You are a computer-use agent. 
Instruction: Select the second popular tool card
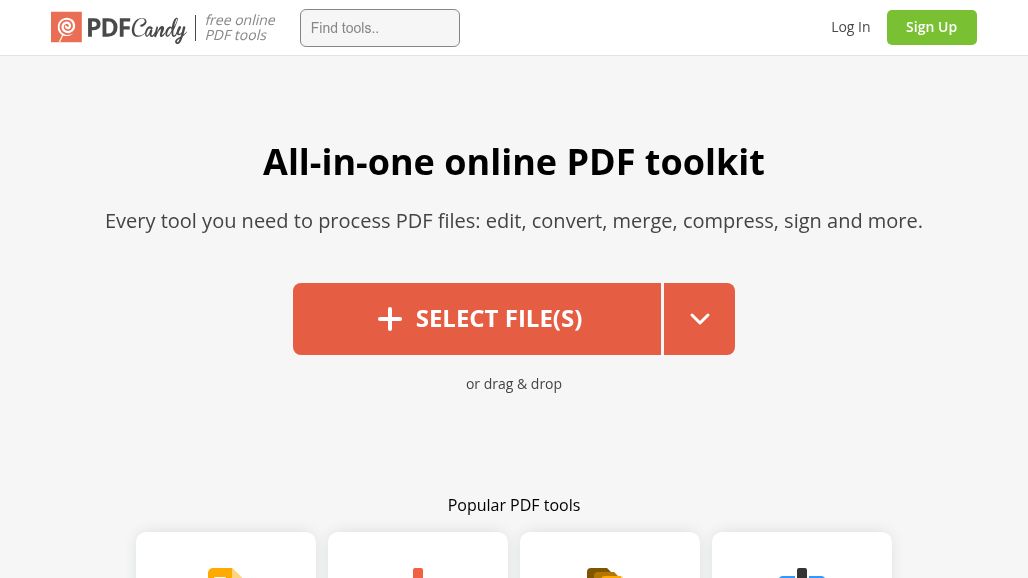[418, 555]
